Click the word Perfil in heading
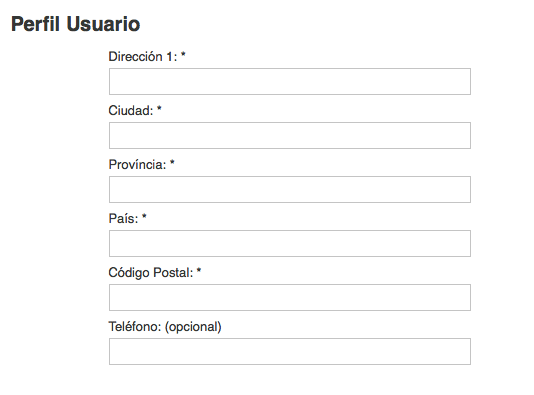The image size is (534, 395). tap(36, 24)
